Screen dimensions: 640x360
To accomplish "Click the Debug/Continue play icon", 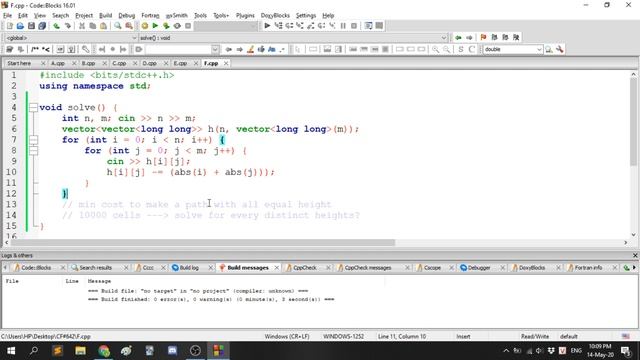I will [267, 26].
